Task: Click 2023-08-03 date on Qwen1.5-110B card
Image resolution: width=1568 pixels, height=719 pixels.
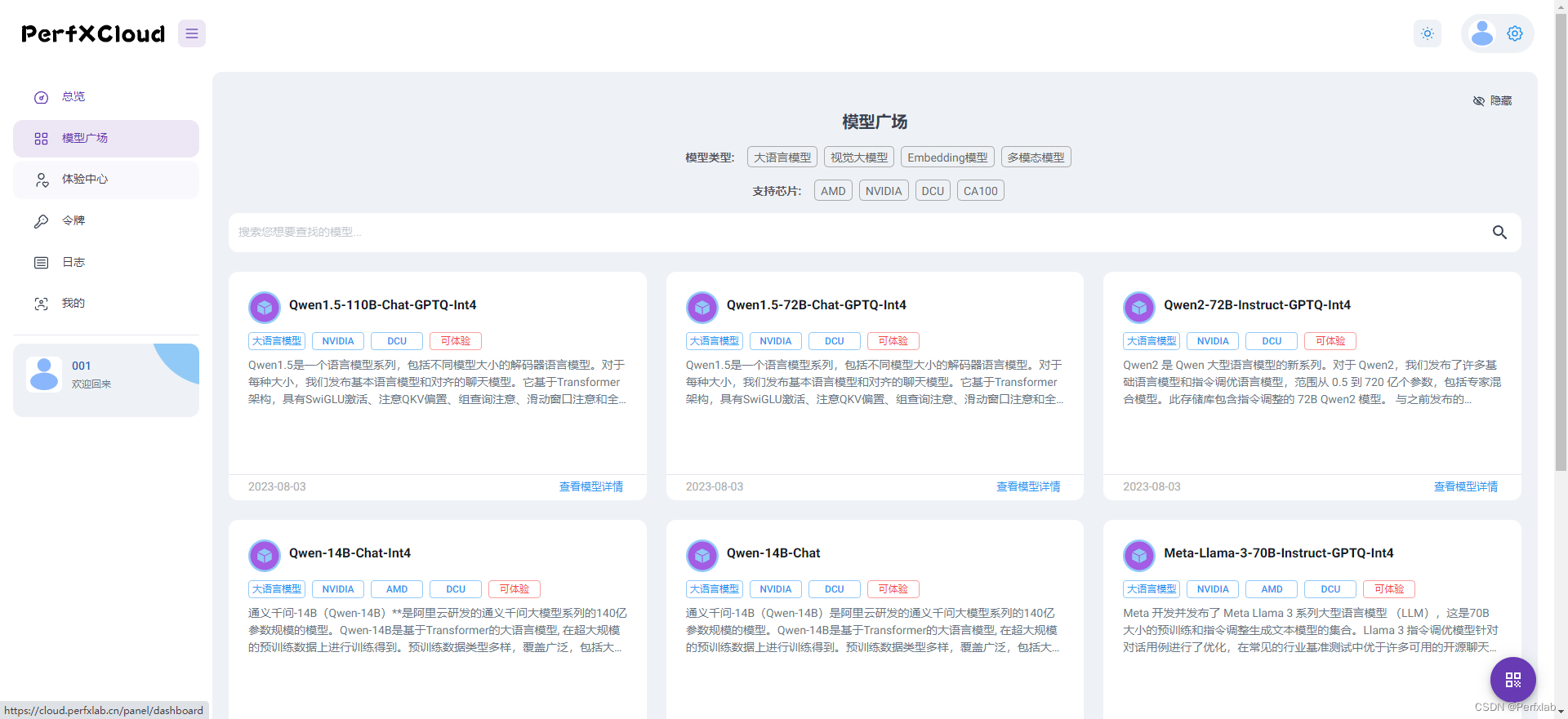Action: coord(277,486)
